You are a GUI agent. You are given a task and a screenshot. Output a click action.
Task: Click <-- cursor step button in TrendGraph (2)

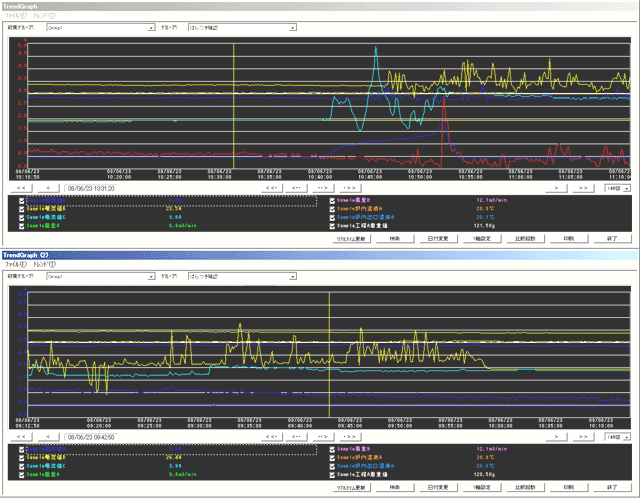[x=297, y=437]
